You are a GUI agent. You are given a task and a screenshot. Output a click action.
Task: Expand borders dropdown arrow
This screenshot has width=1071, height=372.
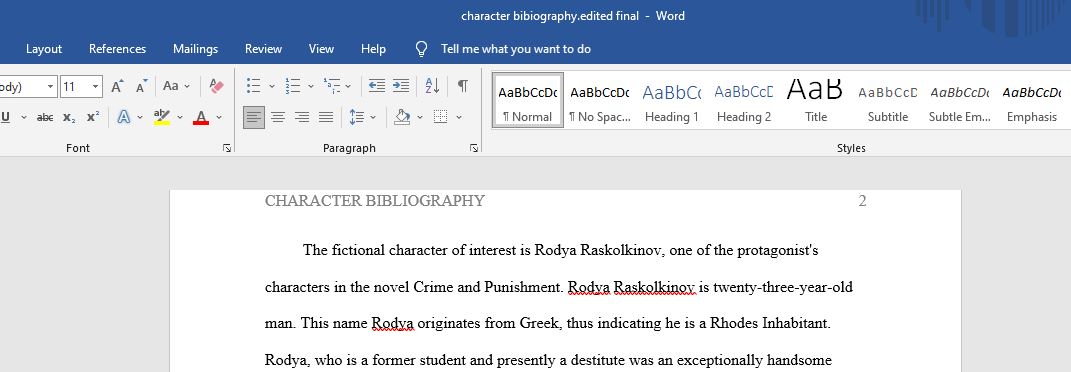tap(458, 117)
